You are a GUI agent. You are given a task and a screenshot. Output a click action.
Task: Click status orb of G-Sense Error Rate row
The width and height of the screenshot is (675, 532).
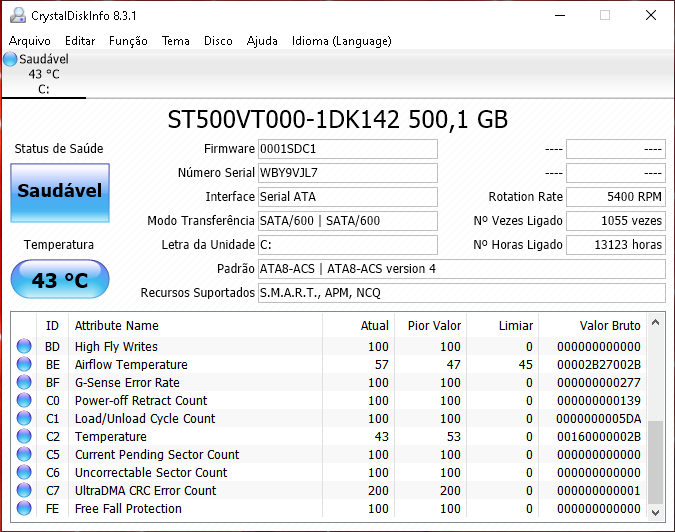tap(24, 382)
